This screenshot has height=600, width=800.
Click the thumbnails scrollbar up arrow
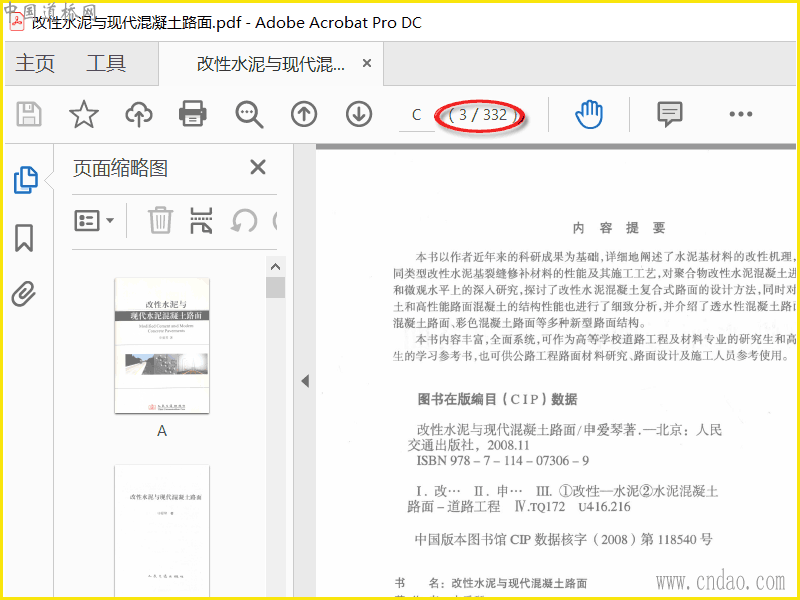coord(276,266)
